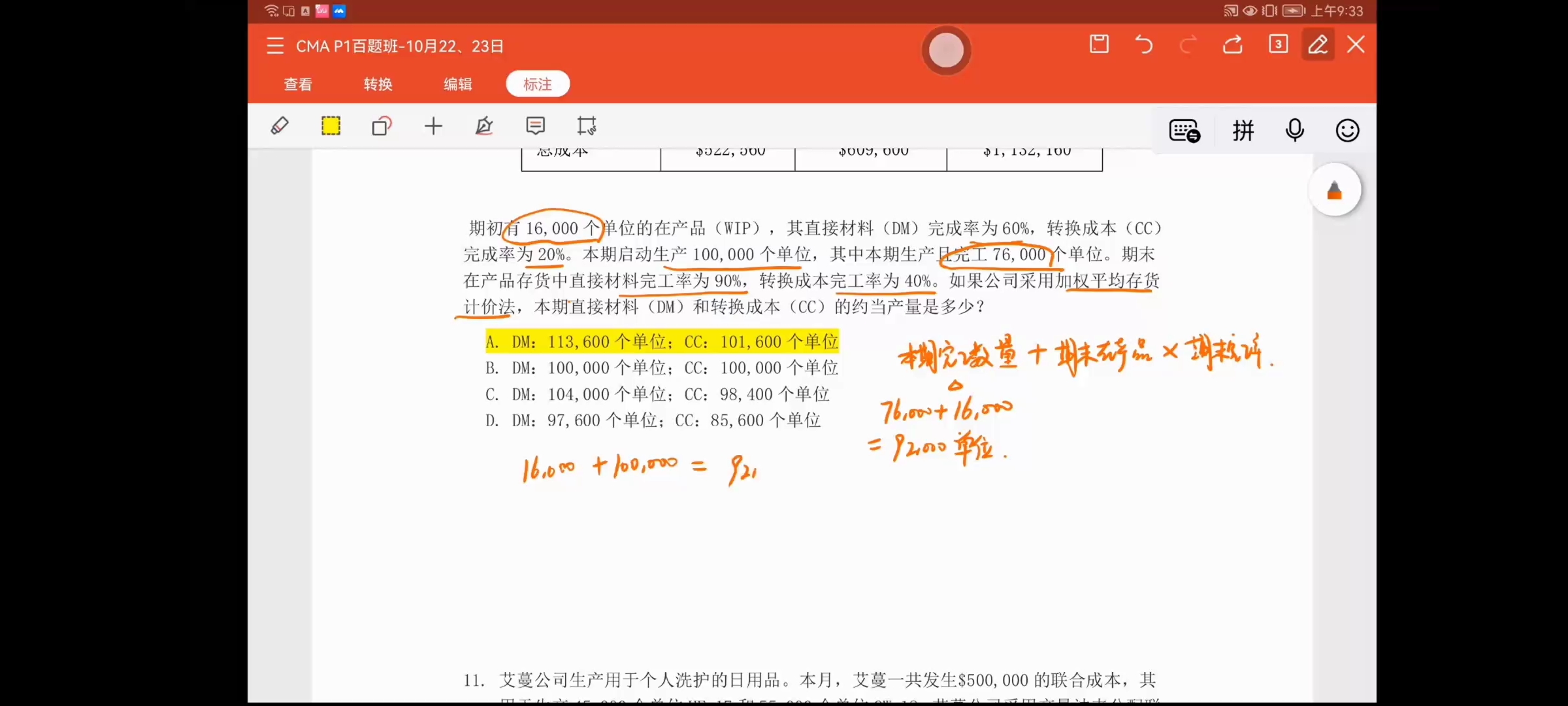
Task: Select the yellow highlight area tool
Action: tap(331, 126)
